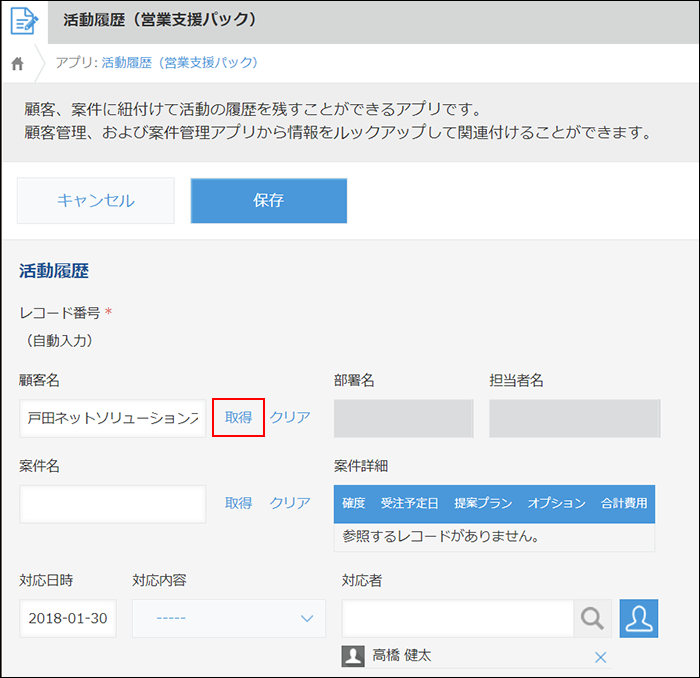Click the 担当者名 gray field
This screenshot has width=700, height=678.
coord(575,418)
